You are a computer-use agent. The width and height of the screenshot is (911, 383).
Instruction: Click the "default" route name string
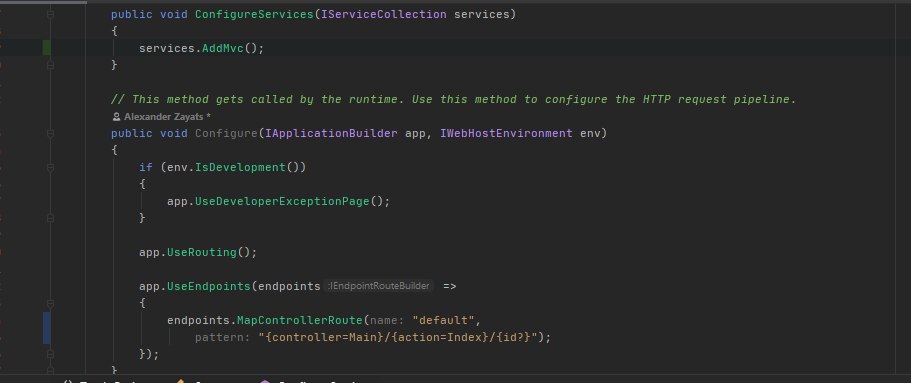(443, 320)
